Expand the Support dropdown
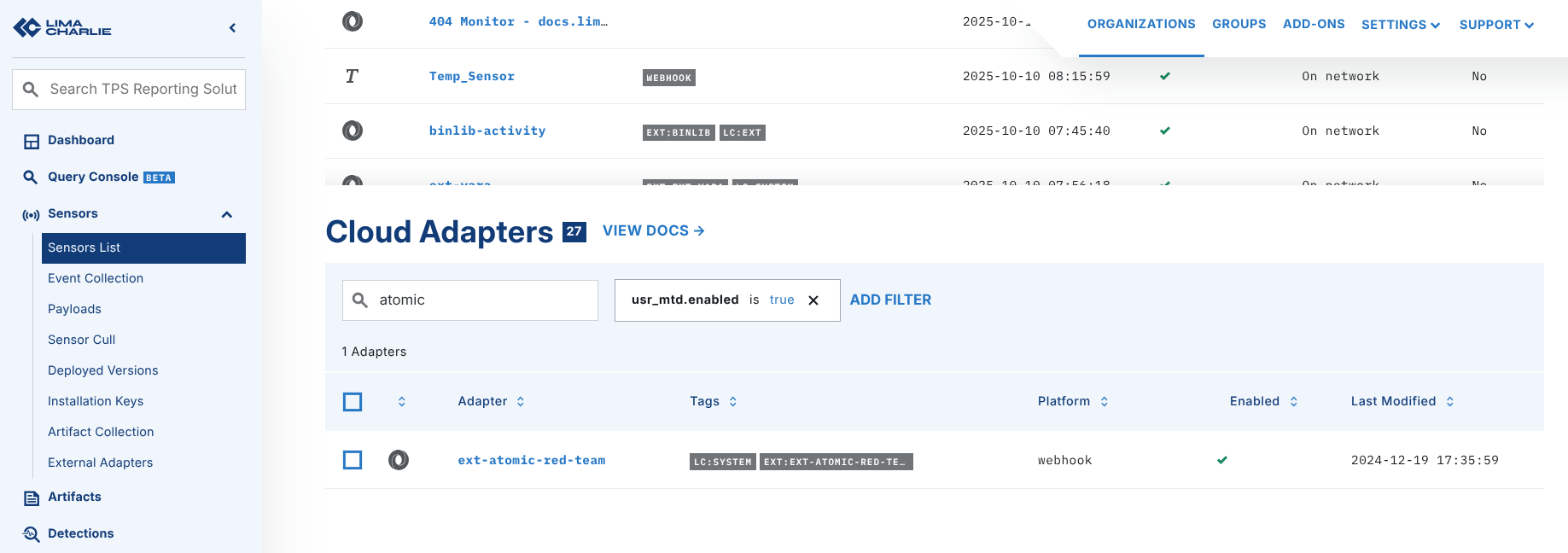Viewport: 1568px width, 553px height. pos(1495,25)
